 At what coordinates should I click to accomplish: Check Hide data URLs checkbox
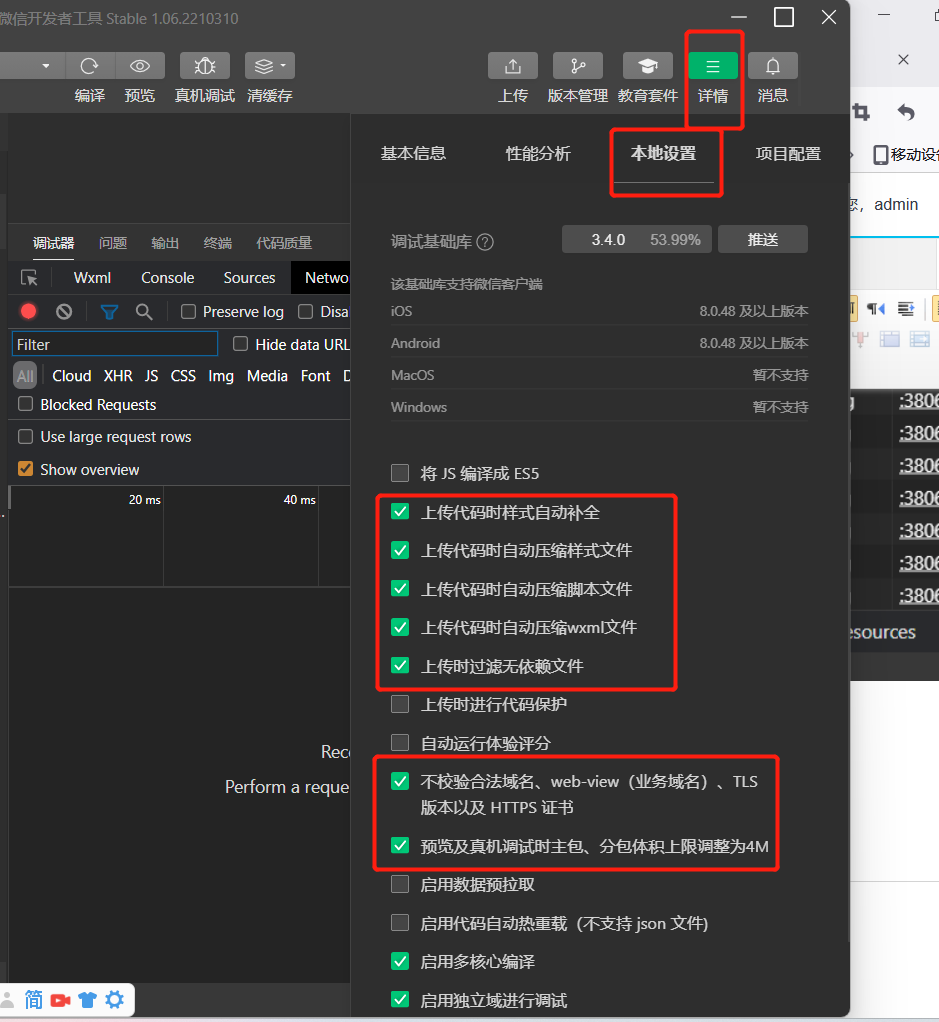coord(240,343)
